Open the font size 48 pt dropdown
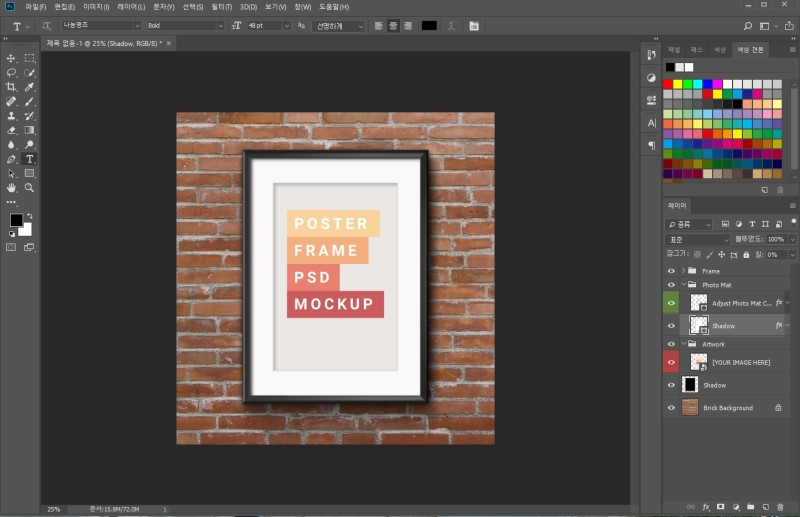Screen dimensions: 800x517 tap(286, 25)
